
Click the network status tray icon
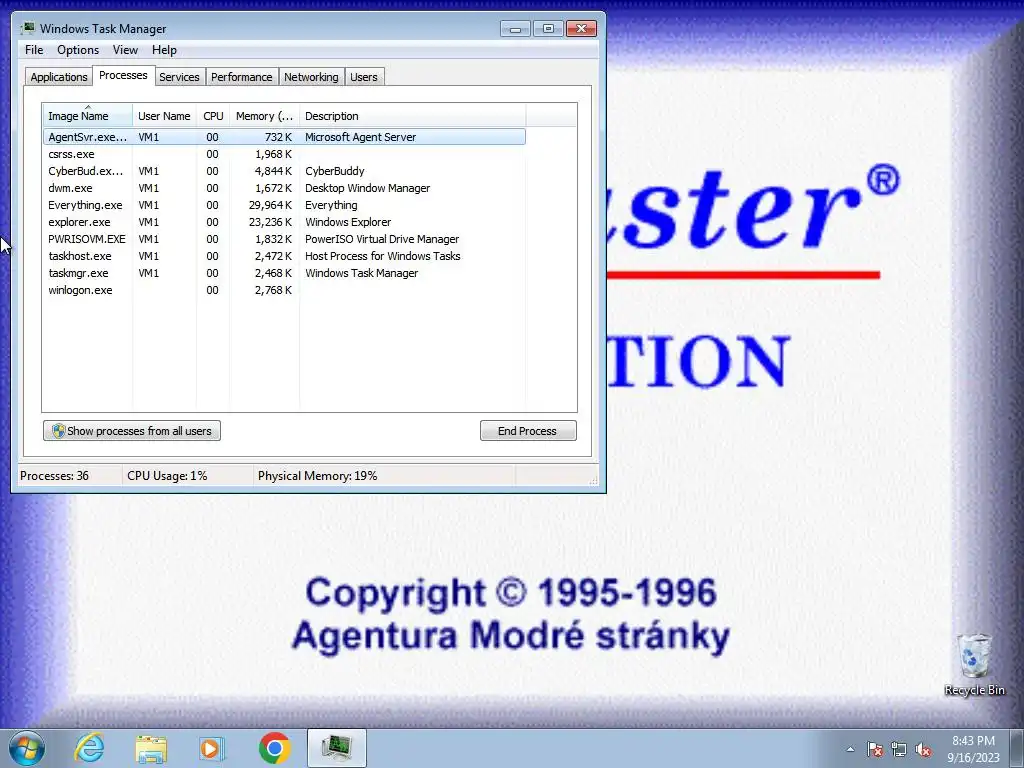click(x=899, y=750)
